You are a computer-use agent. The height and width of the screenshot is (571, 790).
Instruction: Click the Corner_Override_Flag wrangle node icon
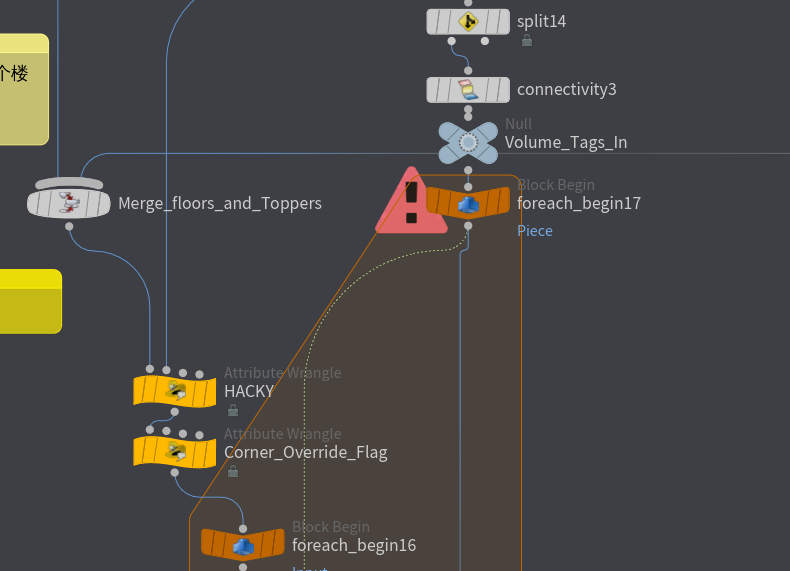click(175, 452)
